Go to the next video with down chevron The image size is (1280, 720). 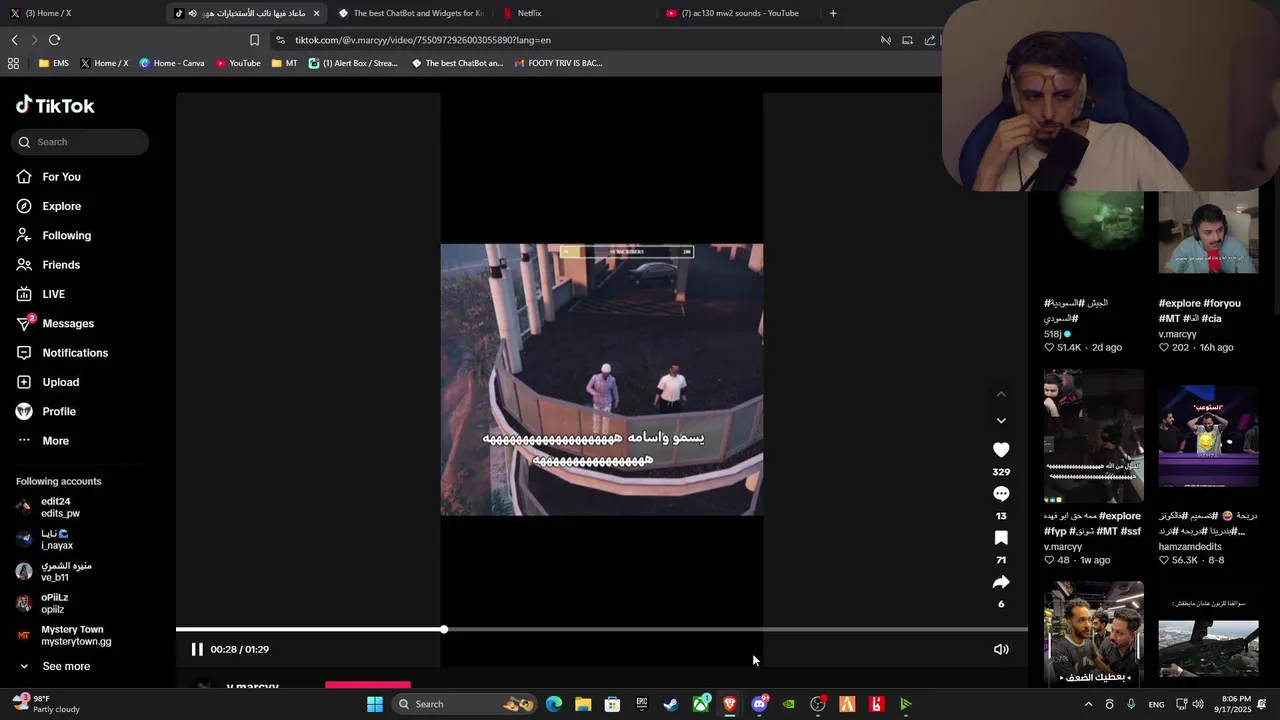1001,421
